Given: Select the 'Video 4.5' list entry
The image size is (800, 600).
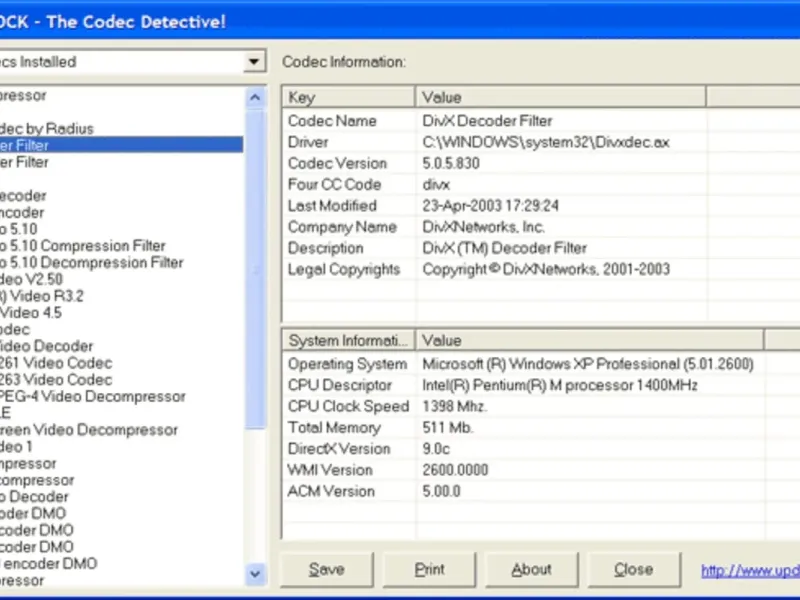Looking at the screenshot, I should click(x=31, y=313).
